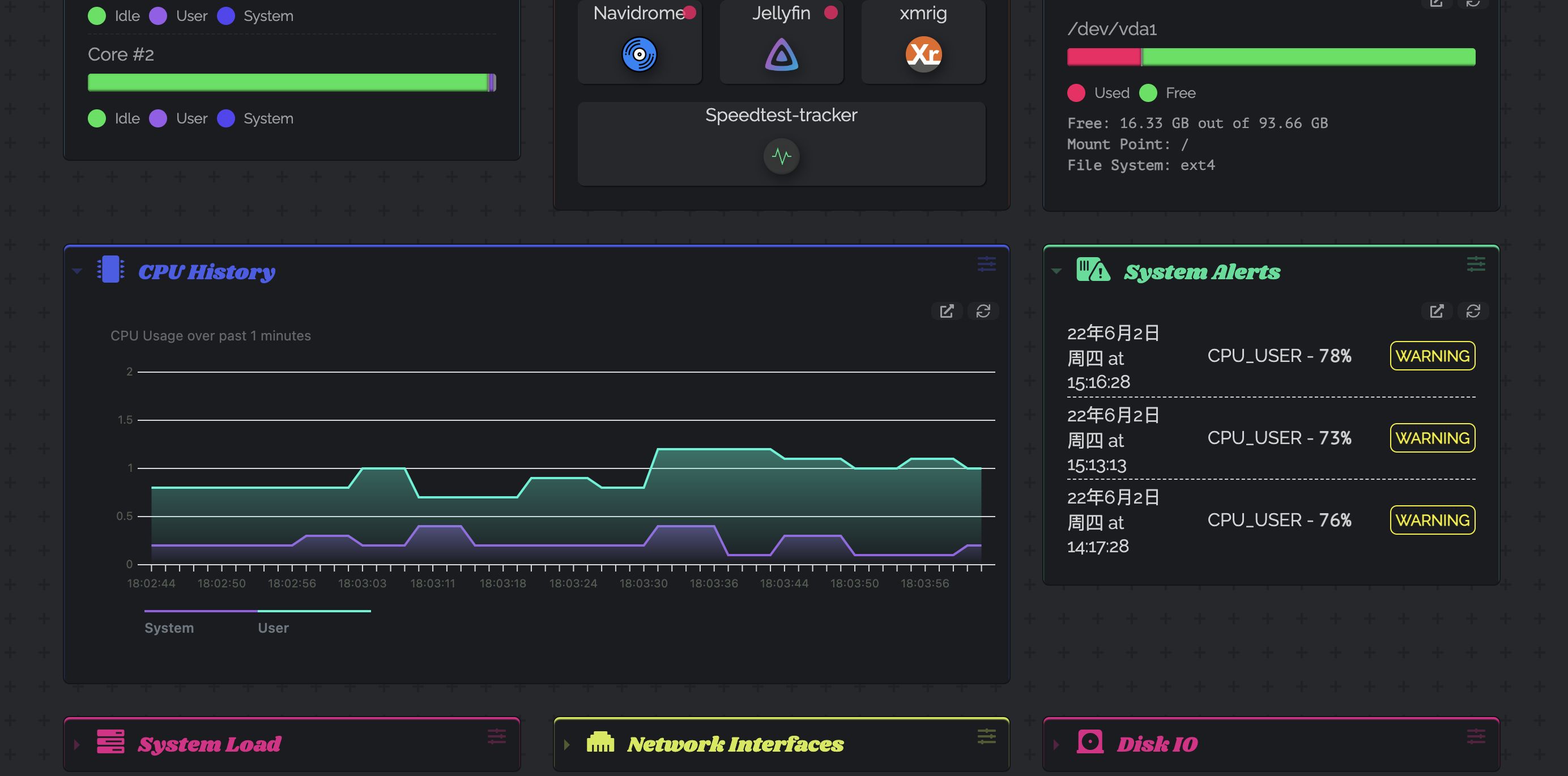
Task: Open the Navidrome app icon
Action: [639, 54]
